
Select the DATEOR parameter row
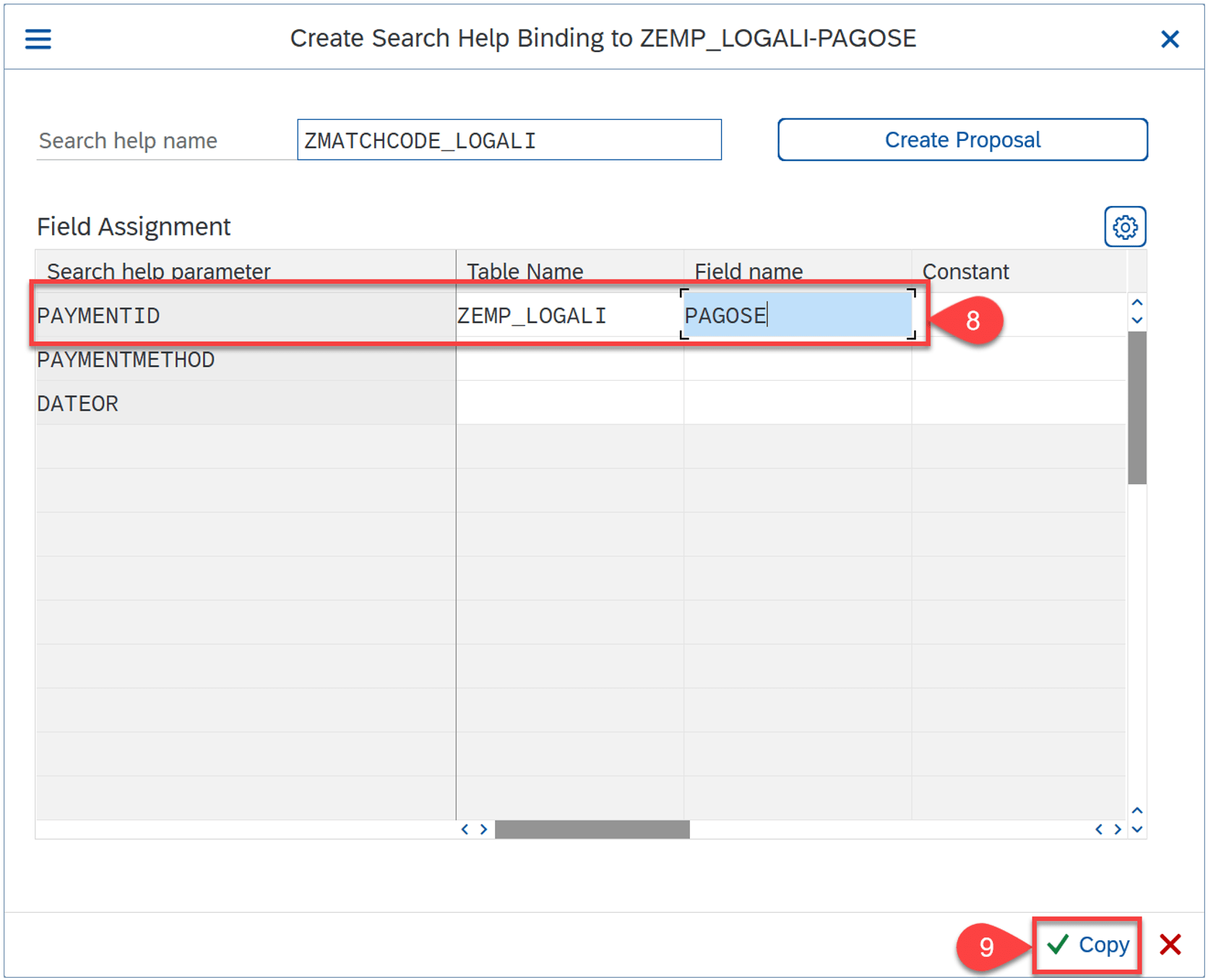click(77, 403)
